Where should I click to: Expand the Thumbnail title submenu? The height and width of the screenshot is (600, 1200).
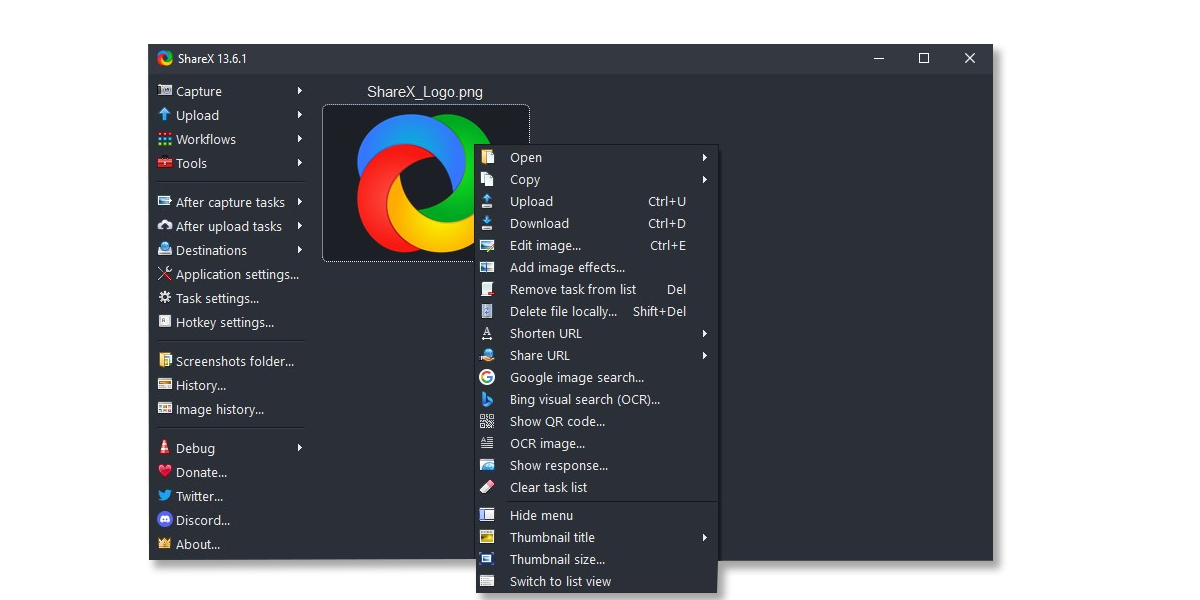tap(704, 538)
